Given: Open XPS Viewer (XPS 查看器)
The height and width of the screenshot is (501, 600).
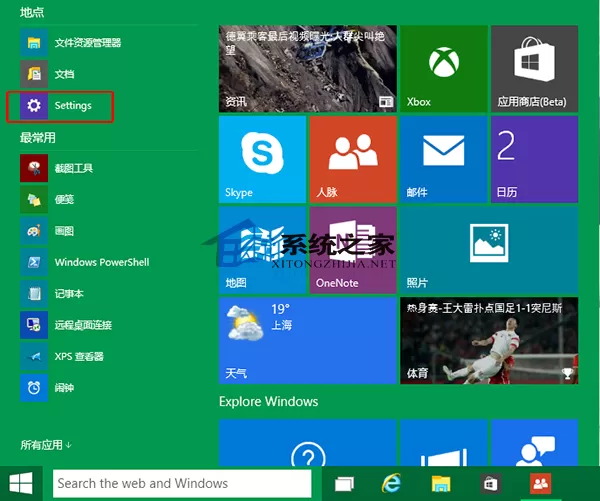Looking at the screenshot, I should tap(62, 356).
